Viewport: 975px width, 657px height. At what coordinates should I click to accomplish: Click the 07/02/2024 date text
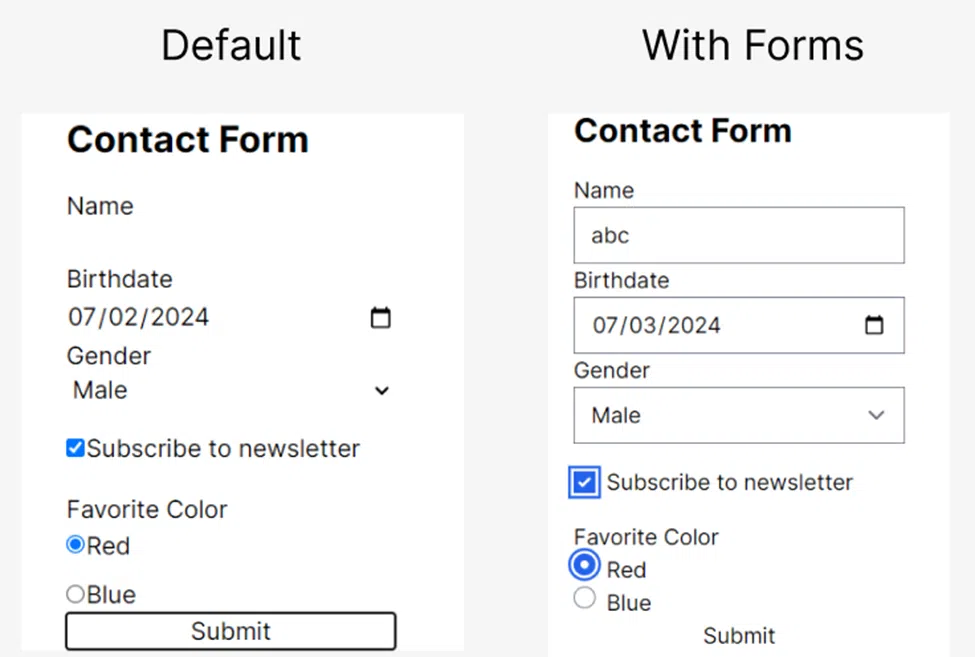click(139, 317)
